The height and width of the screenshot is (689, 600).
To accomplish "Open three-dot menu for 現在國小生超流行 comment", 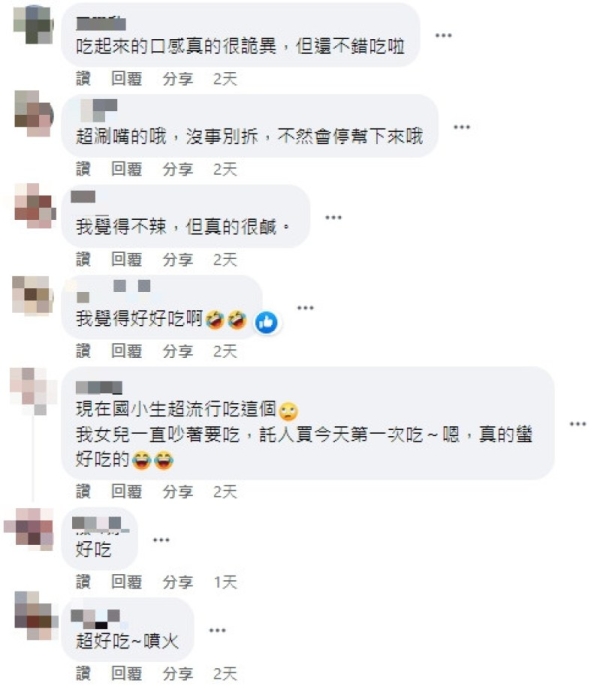I will click(x=578, y=424).
